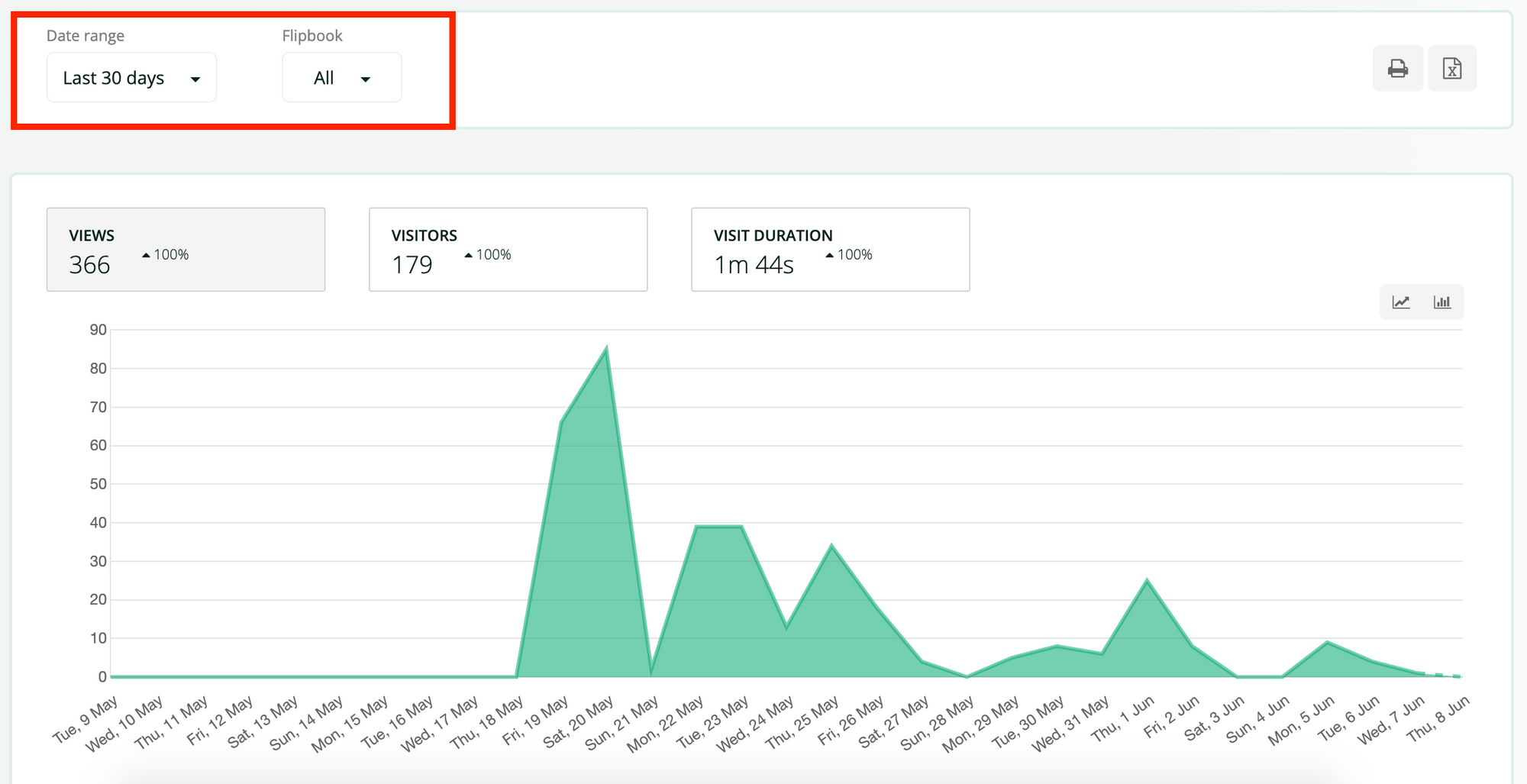Click the Mon, 22 May data point
Viewport: 1527px width, 784px height.
pos(696,527)
